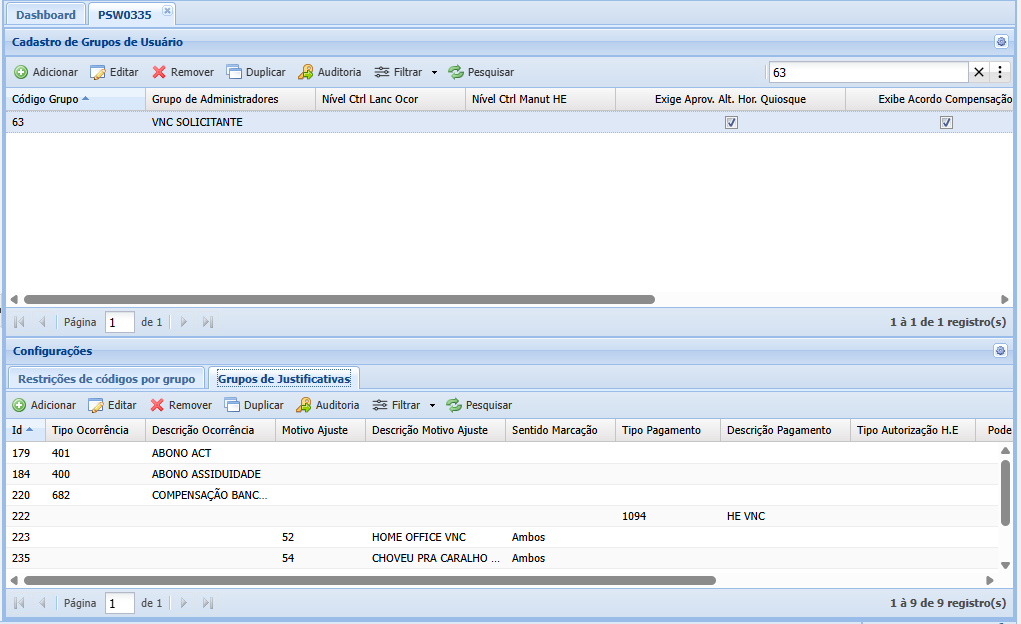
Task: Select the HE VNC payment row
Action: click(x=503, y=516)
